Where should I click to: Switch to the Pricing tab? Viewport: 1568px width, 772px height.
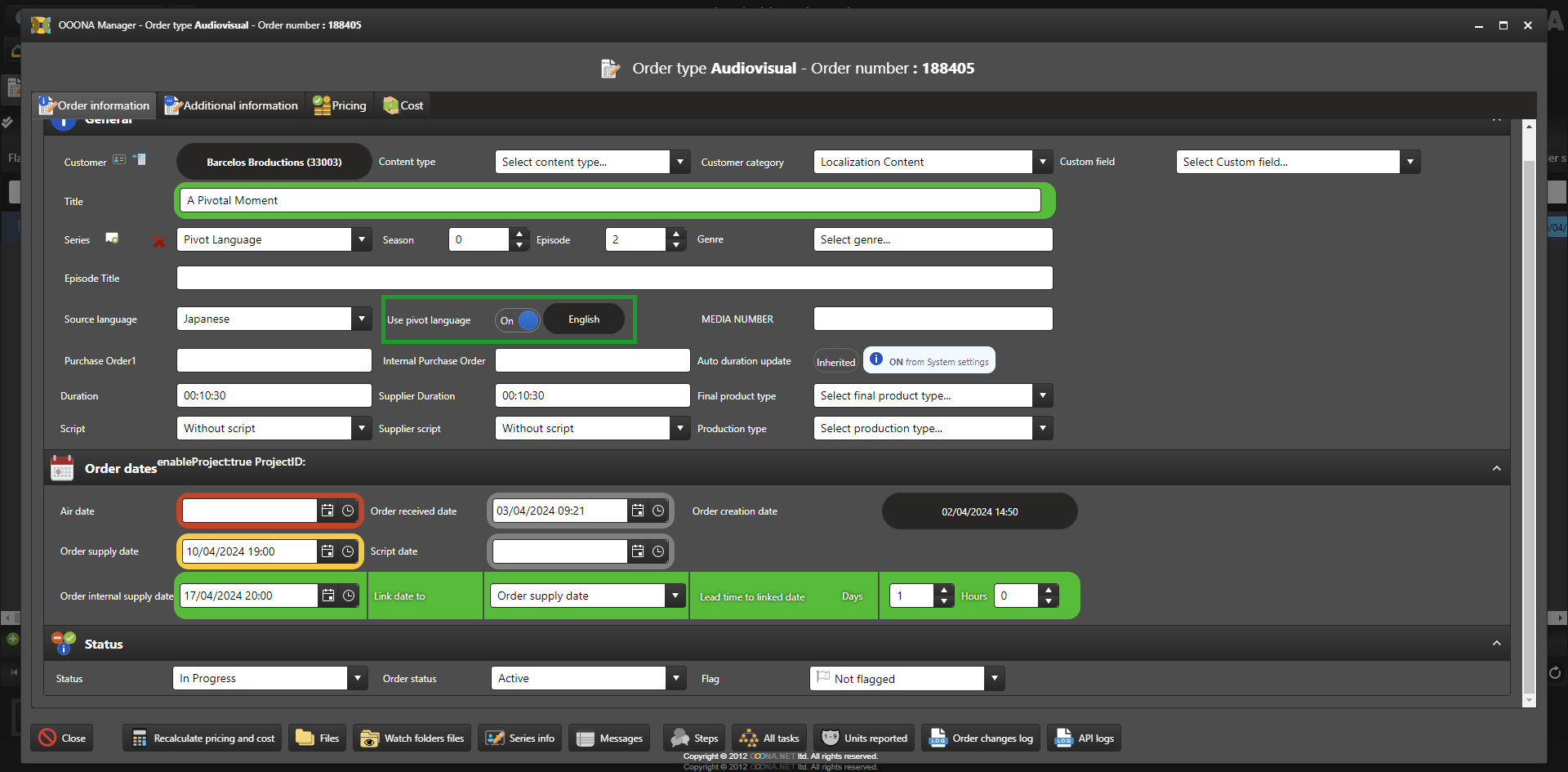341,105
